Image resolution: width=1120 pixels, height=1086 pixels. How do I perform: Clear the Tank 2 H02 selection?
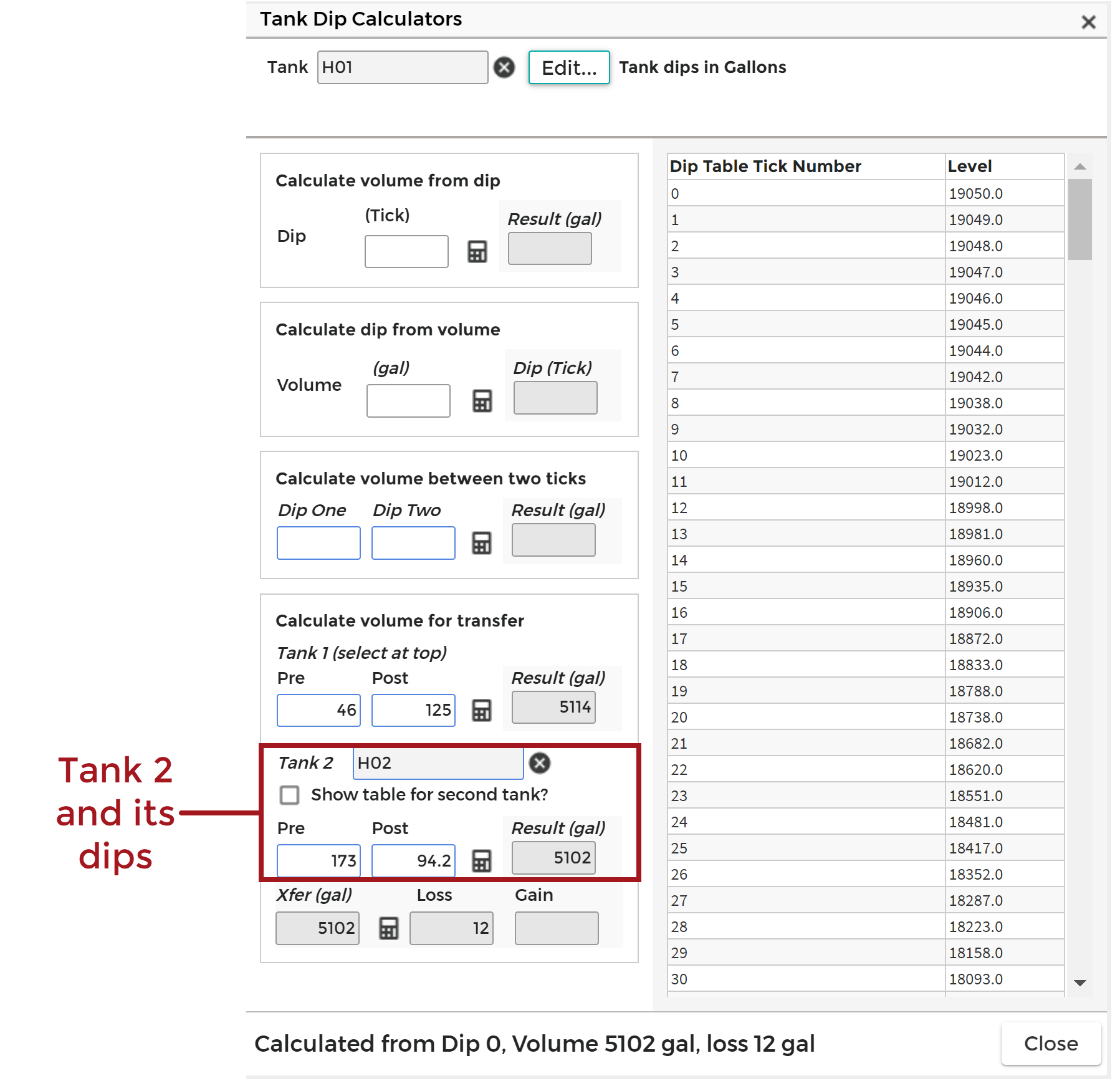[540, 763]
